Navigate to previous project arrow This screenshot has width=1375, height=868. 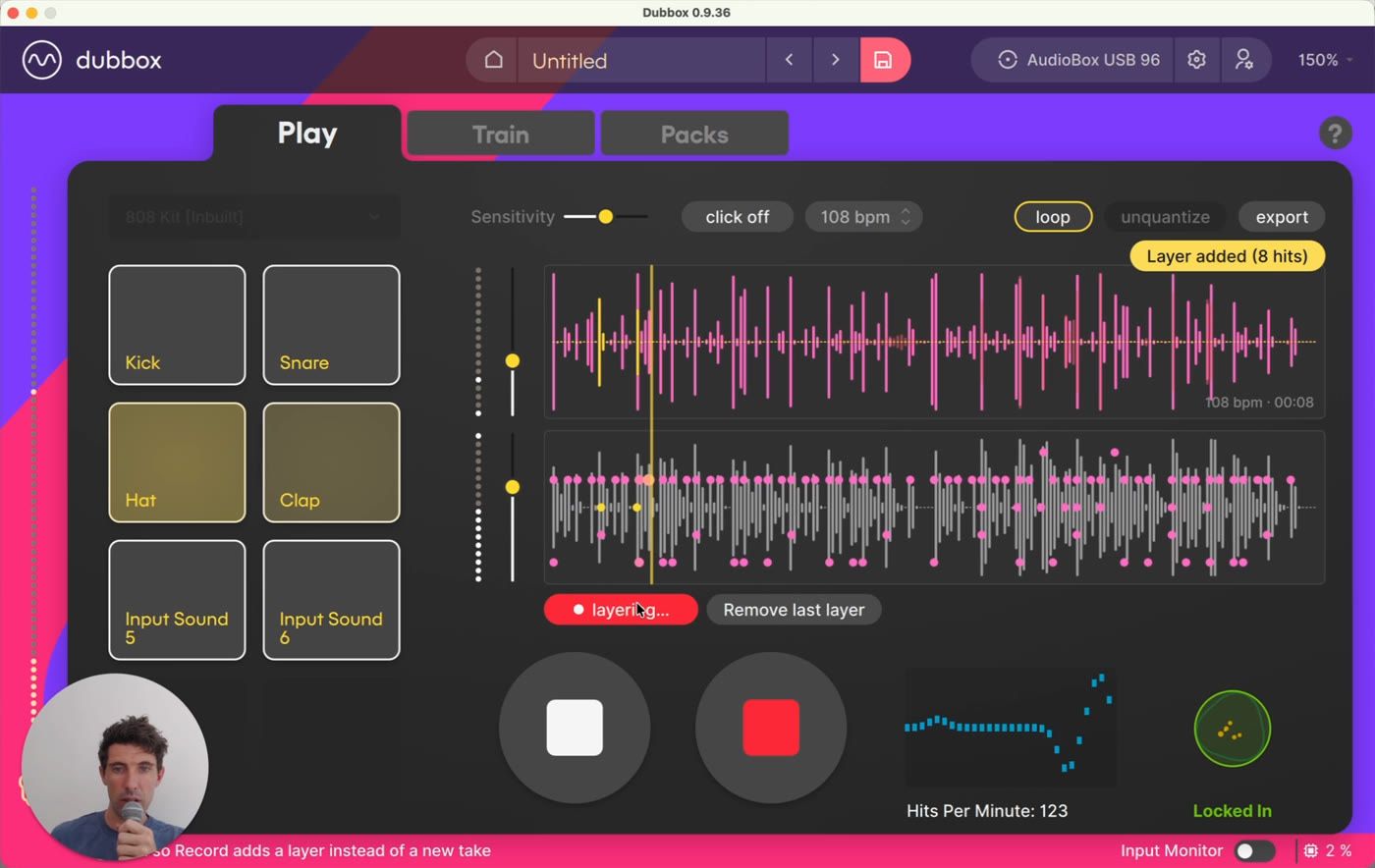tap(789, 60)
